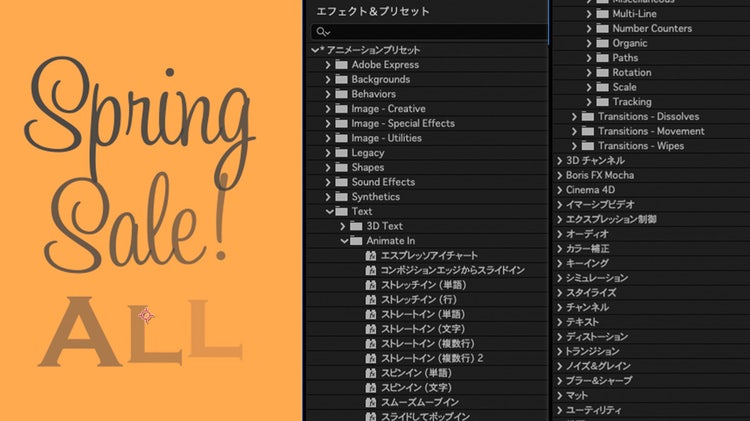Open the search magnifier dropdown icon
The height and width of the screenshot is (421, 750).
(x=323, y=32)
